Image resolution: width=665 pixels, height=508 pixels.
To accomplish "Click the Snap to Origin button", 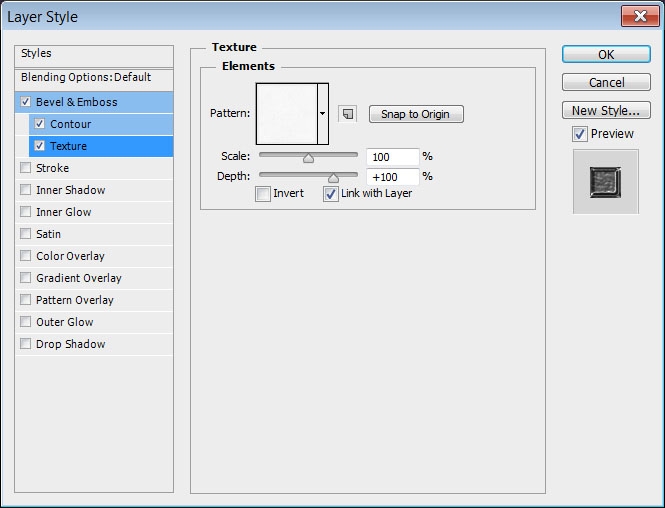I will coord(416,114).
